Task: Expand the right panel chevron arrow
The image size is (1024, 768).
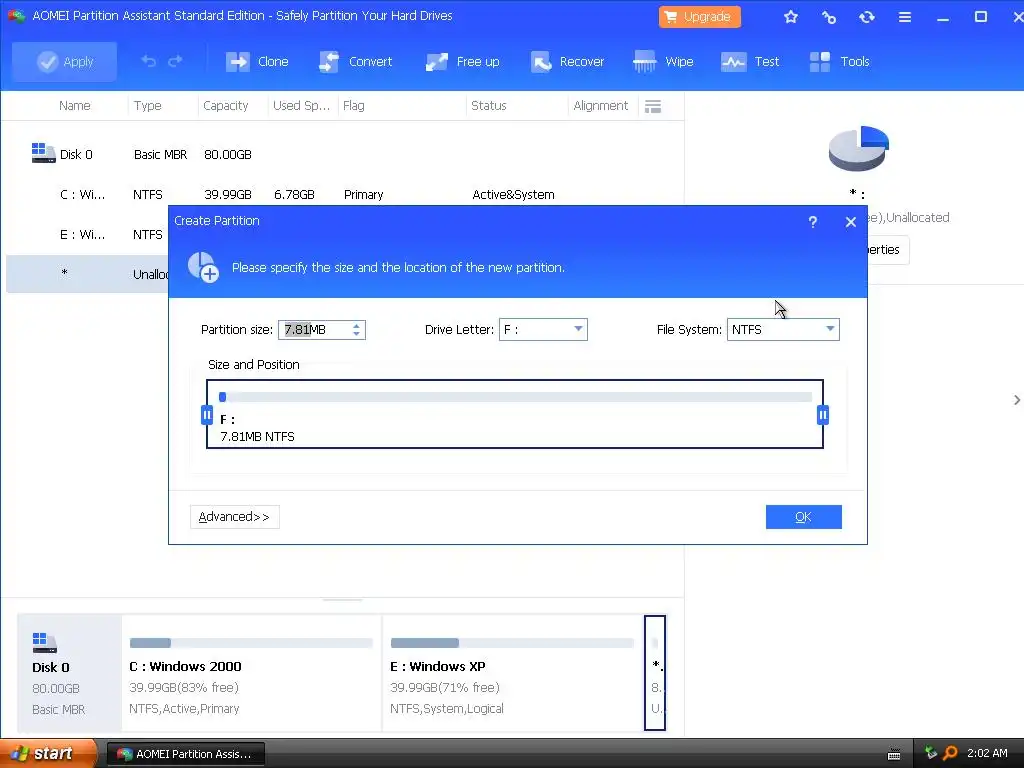Action: [x=1017, y=400]
